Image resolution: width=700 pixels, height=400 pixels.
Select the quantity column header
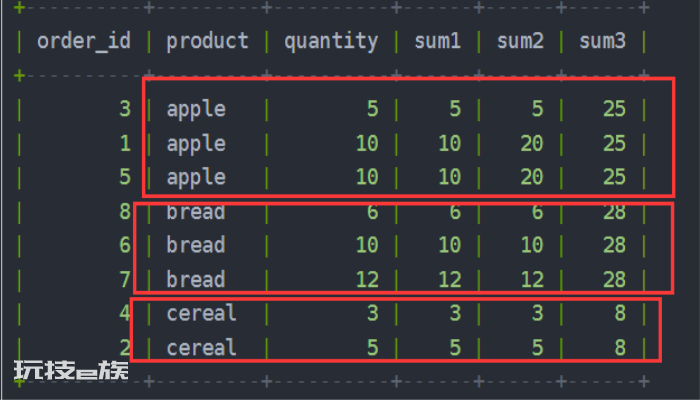click(331, 42)
